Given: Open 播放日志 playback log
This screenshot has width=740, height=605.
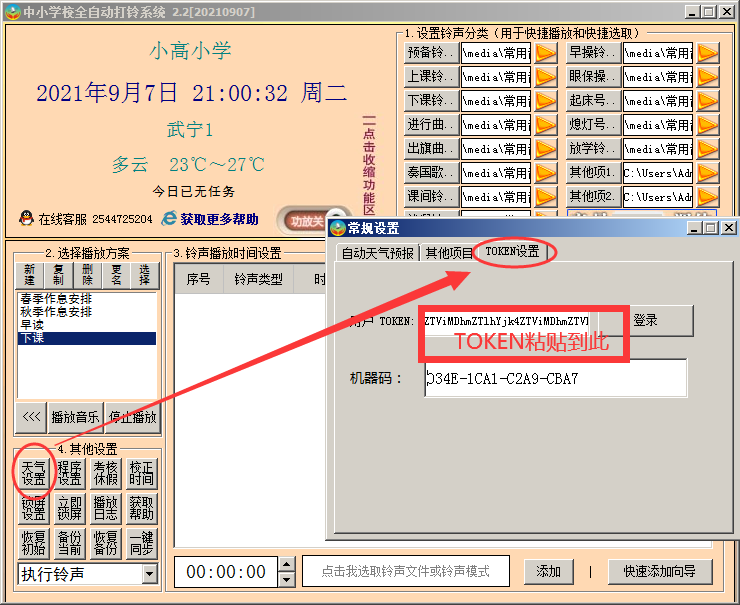Looking at the screenshot, I should point(106,508).
